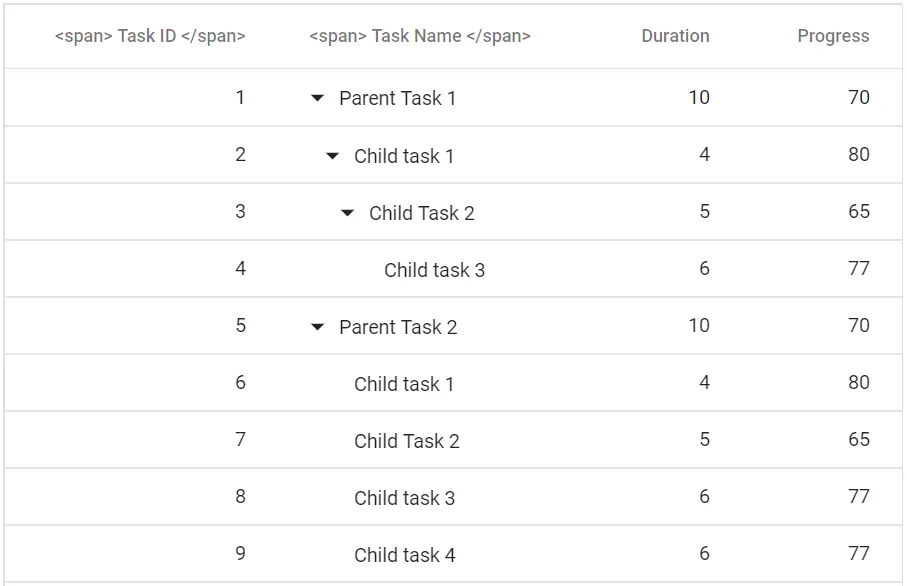Screen dimensions: 907x586
Task: Sort by the Duration column header
Action: click(x=675, y=36)
